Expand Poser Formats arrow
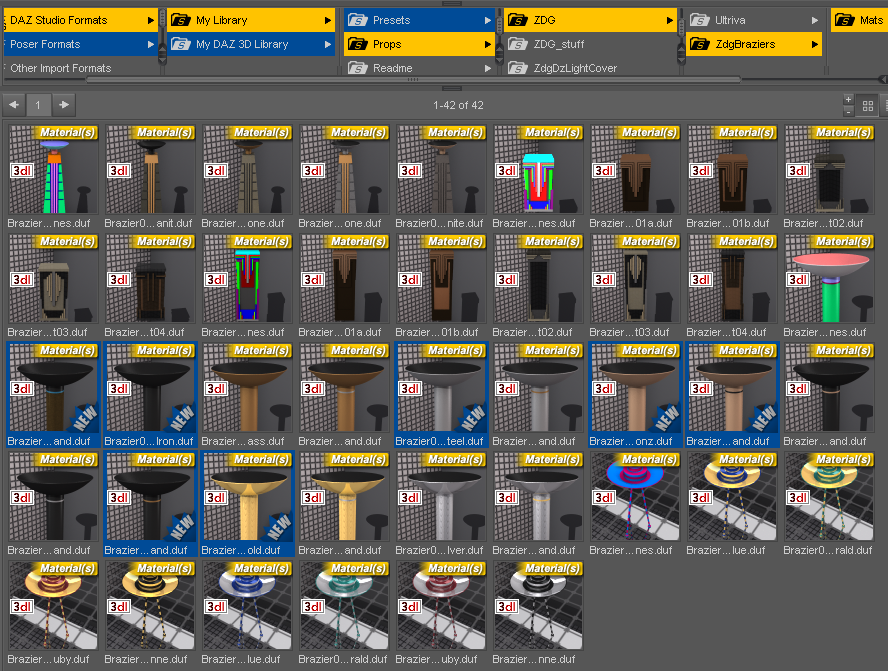Viewport: 888px width, 671px height. pyautogui.click(x=151, y=44)
